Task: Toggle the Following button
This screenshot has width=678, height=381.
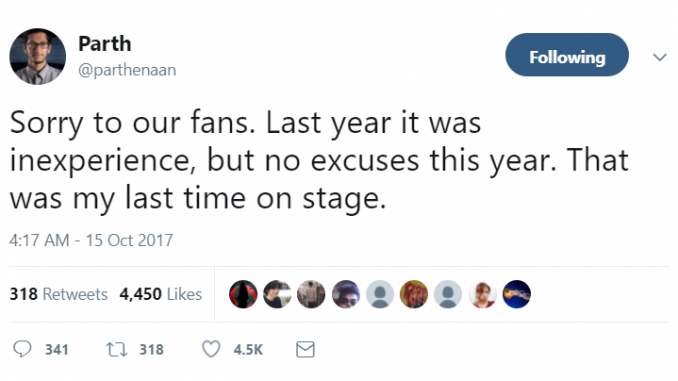Action: pyautogui.click(x=567, y=55)
